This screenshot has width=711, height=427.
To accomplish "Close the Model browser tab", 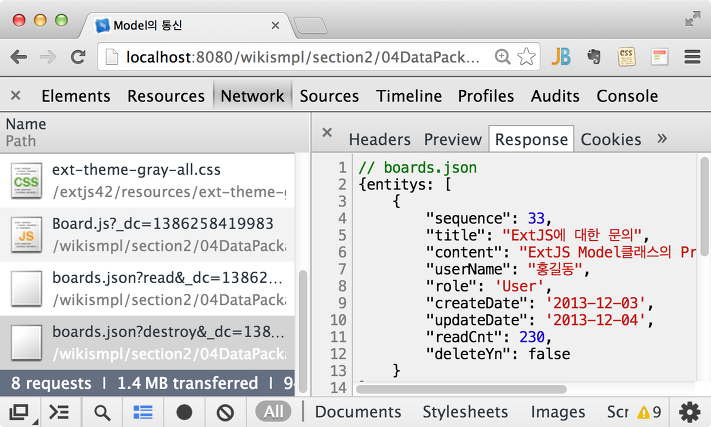I will click(275, 26).
